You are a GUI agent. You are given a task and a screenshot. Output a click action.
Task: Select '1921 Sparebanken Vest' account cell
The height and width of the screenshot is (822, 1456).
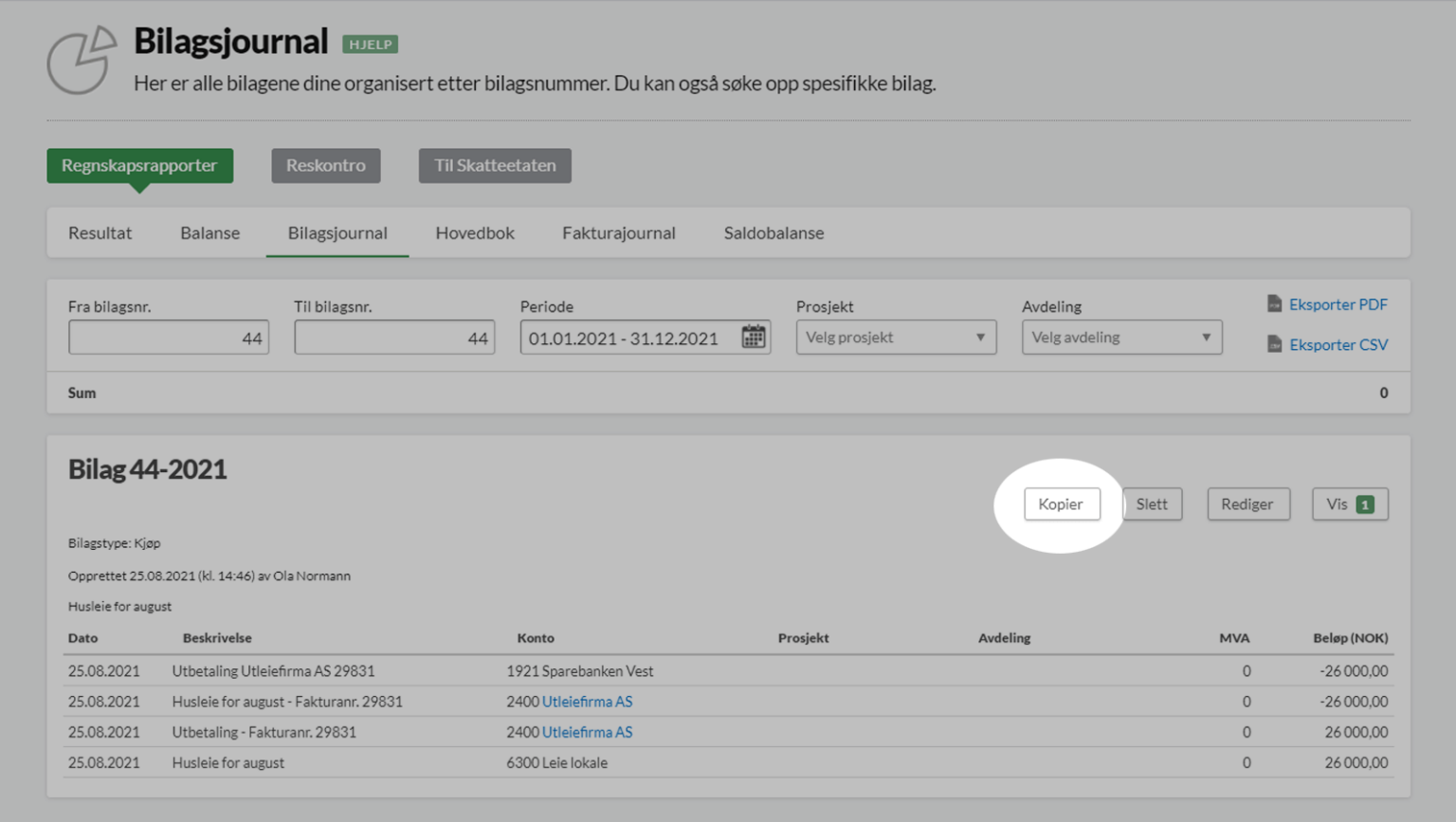click(x=579, y=671)
